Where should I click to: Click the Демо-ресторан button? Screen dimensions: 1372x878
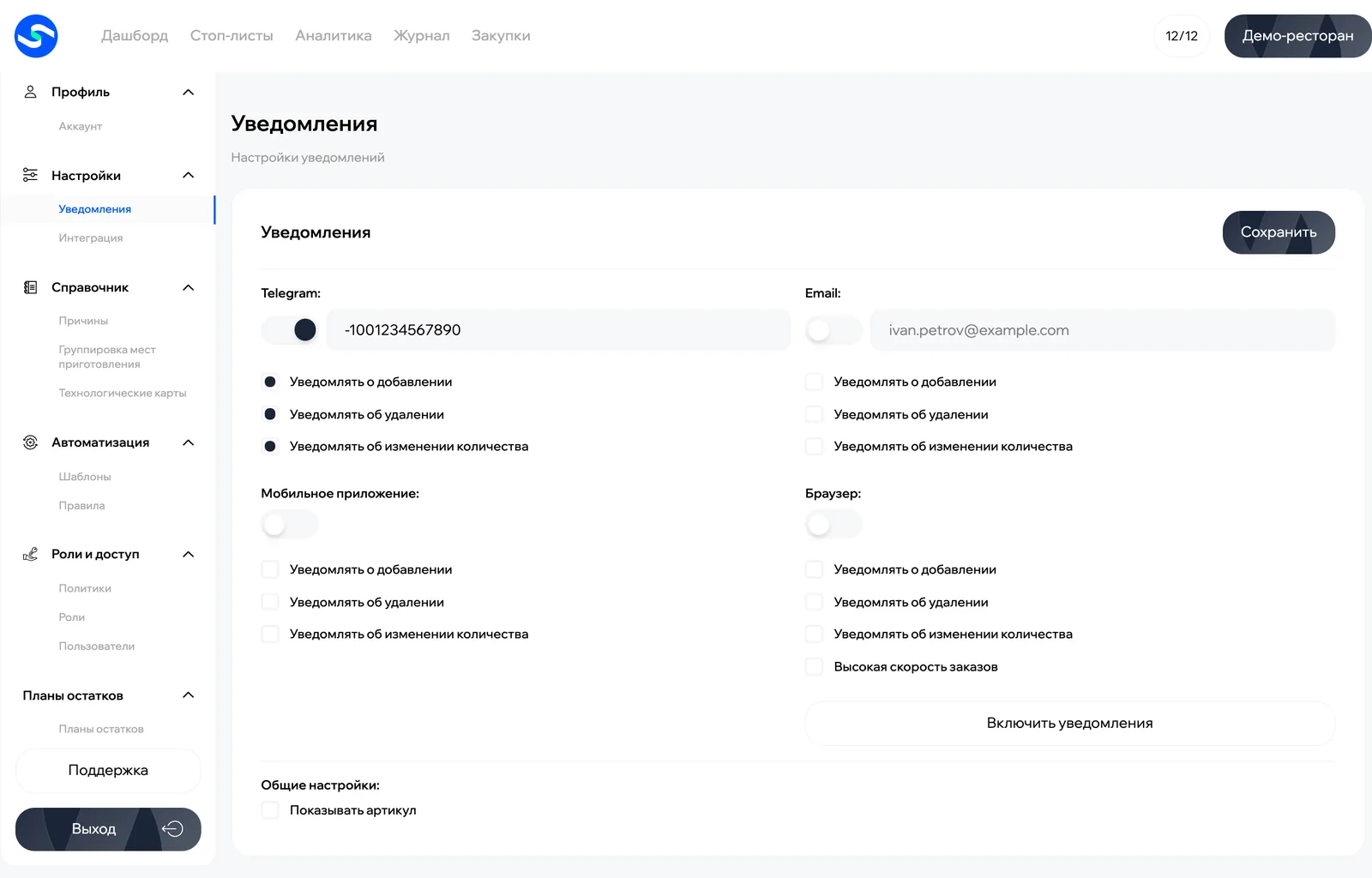click(1297, 36)
